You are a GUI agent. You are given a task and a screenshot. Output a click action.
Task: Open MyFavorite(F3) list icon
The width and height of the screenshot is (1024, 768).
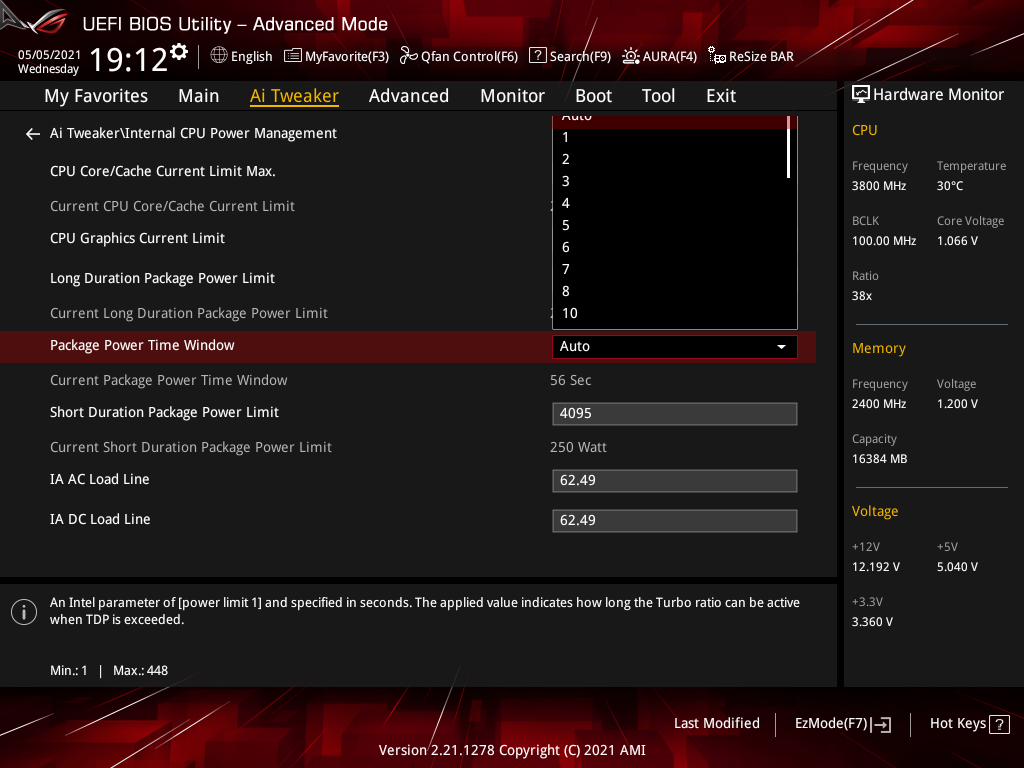(293, 56)
